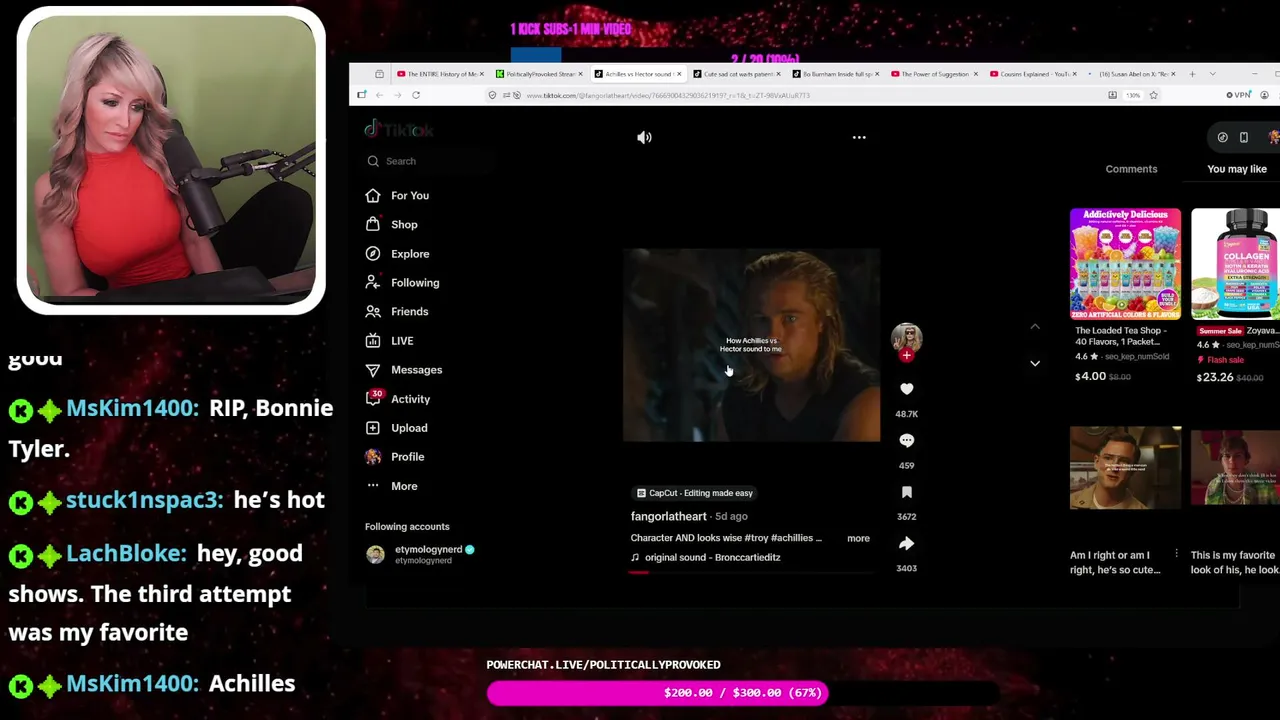Open the creator's avatar beside the video
The height and width of the screenshot is (720, 1280).
pos(906,337)
